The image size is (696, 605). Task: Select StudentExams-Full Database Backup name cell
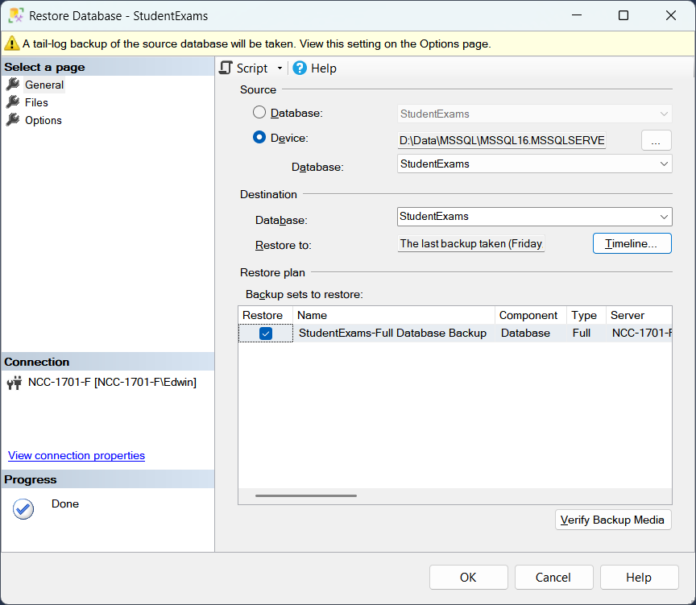(x=392, y=333)
